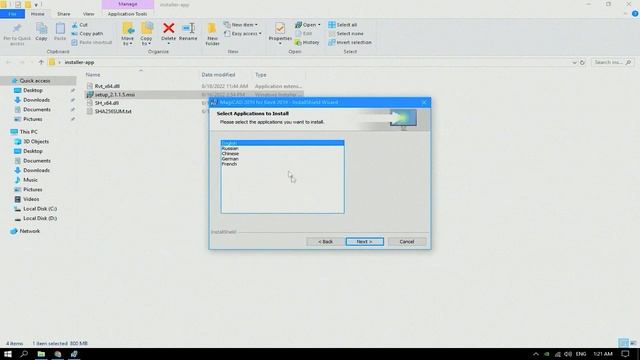Click Select none in the ribbon
The height and width of the screenshot is (360, 640).
coord(346,33)
